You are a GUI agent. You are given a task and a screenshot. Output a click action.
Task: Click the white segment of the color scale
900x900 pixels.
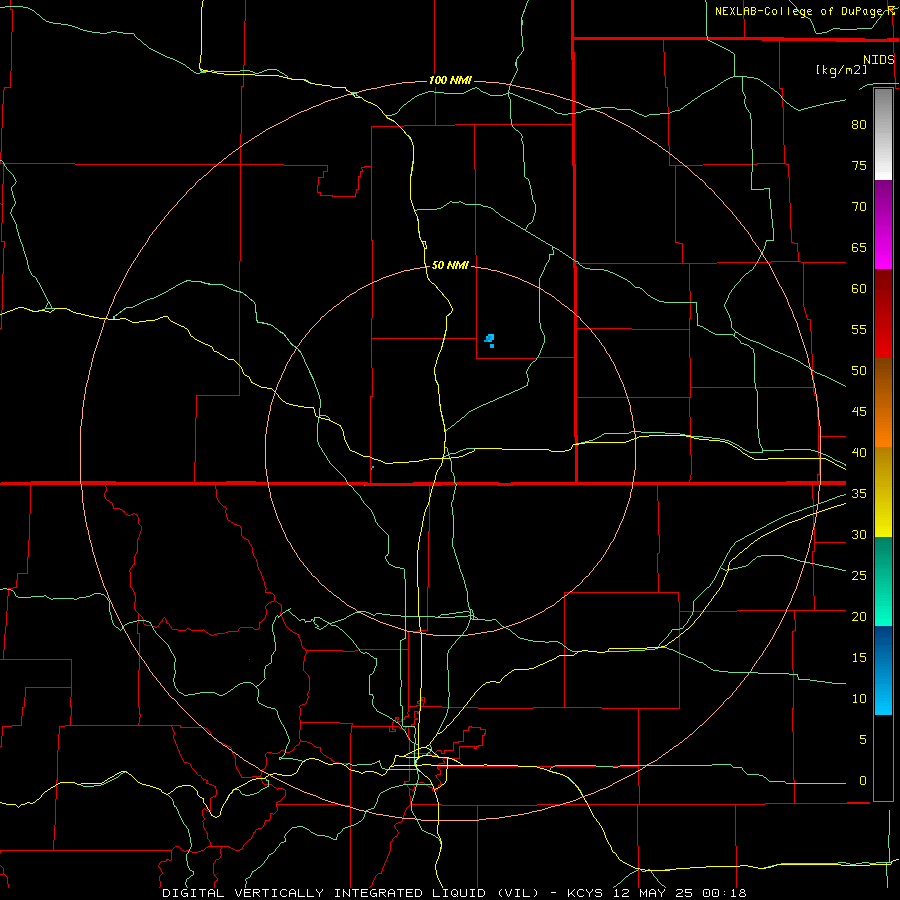tap(883, 134)
